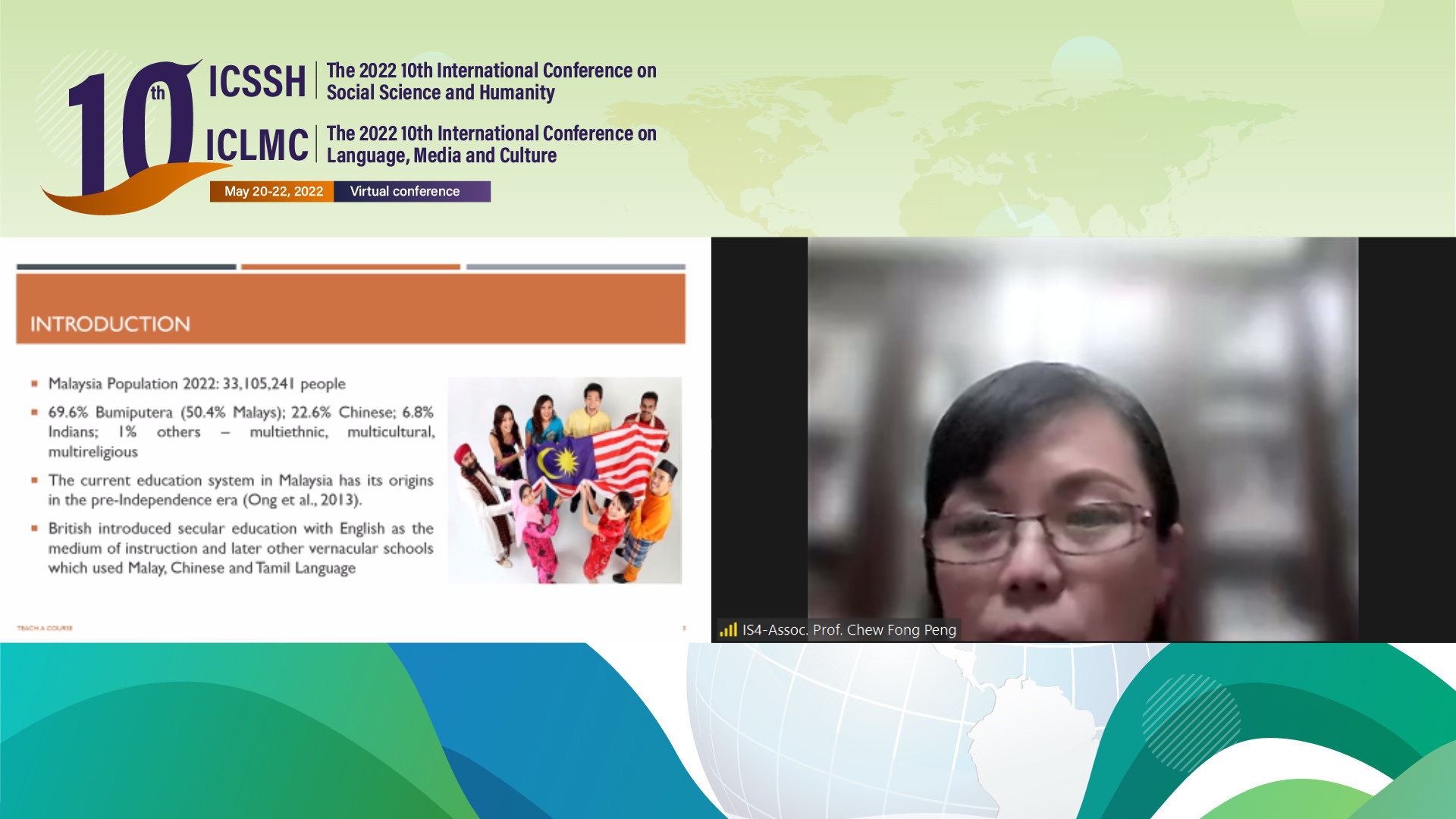Click the 'May 20-22, 2022' date badge
Image resolution: width=1456 pixels, height=819 pixels.
[273, 191]
